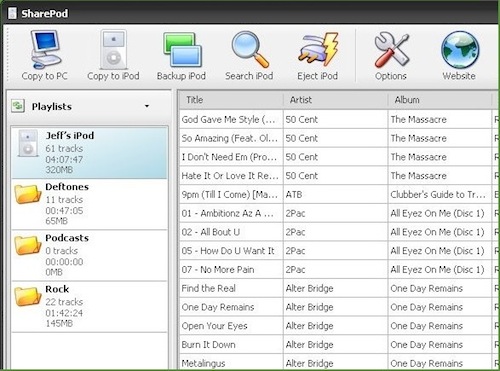Select the Jeff's iPod entry name
Image resolution: width=500 pixels, height=371 pixels.
pos(70,135)
